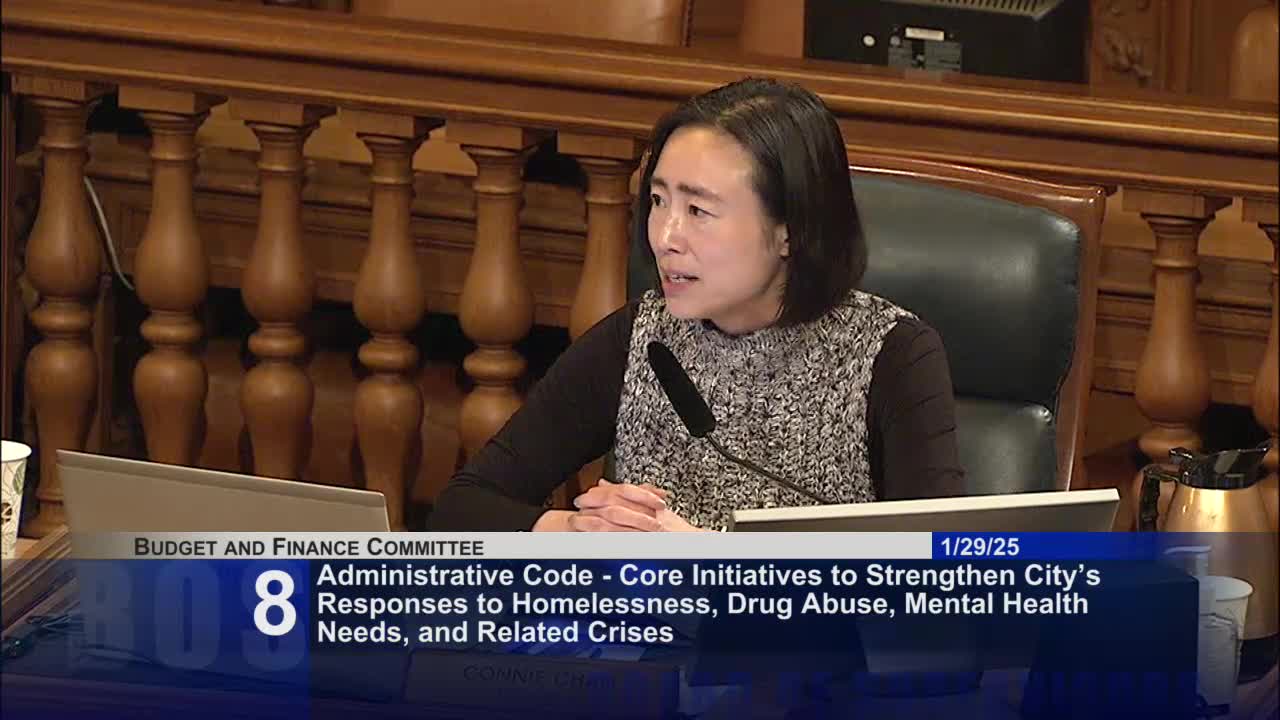This screenshot has height=720, width=1280.
Task: Click the paper cup at the left edge
Action: click(14, 496)
